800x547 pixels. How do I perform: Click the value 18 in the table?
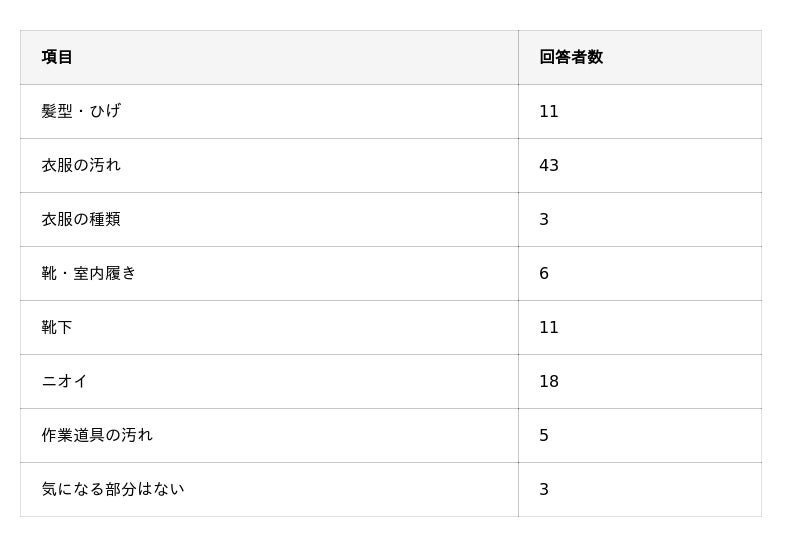549,381
